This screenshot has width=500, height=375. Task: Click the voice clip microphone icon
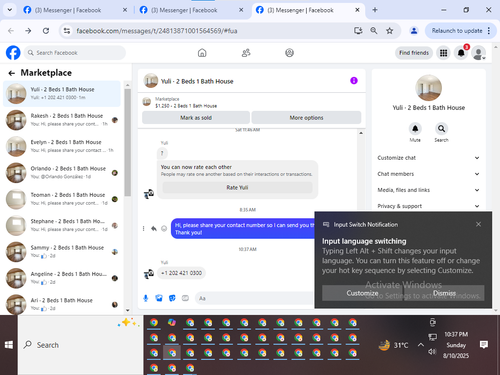click(146, 298)
